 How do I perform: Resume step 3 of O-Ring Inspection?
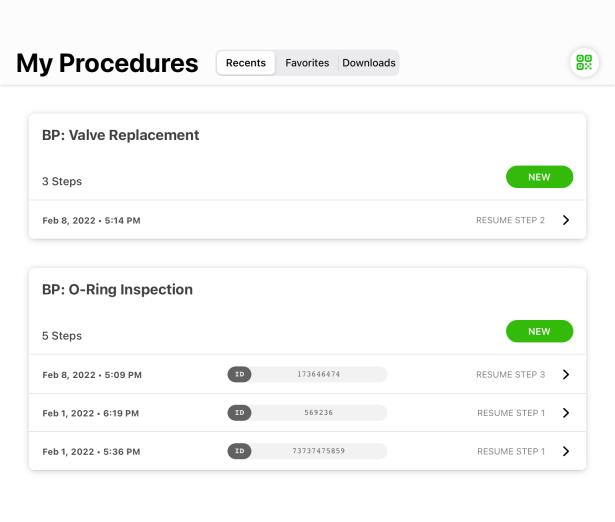[510, 375]
